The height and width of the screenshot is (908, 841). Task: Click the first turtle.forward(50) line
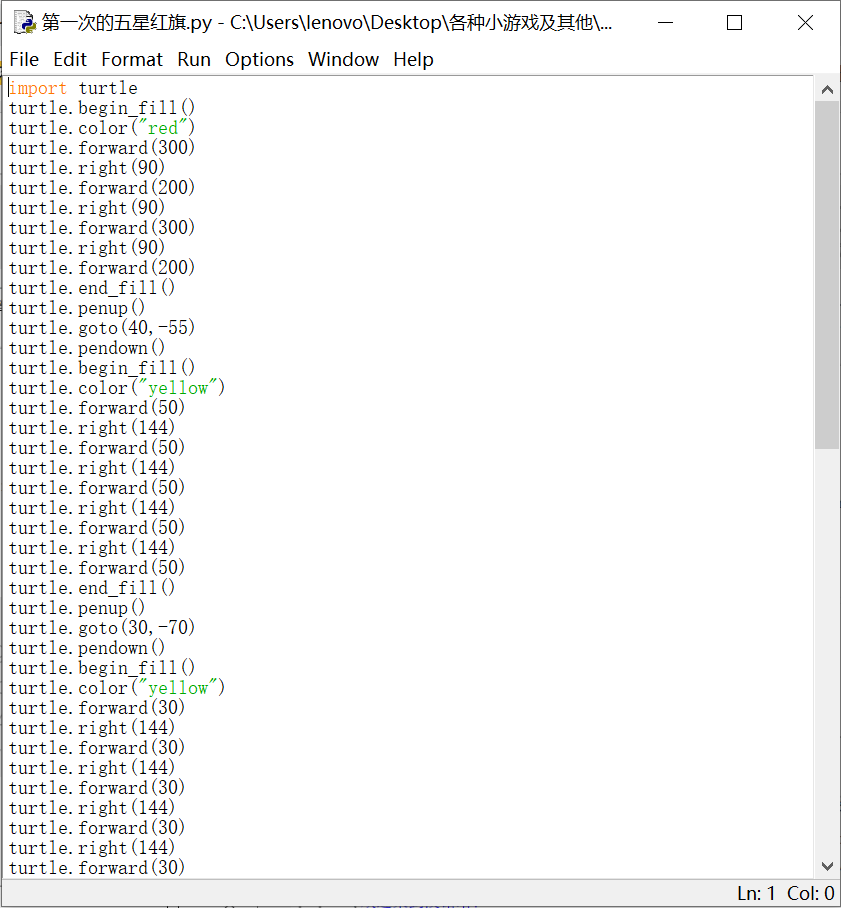click(97, 408)
